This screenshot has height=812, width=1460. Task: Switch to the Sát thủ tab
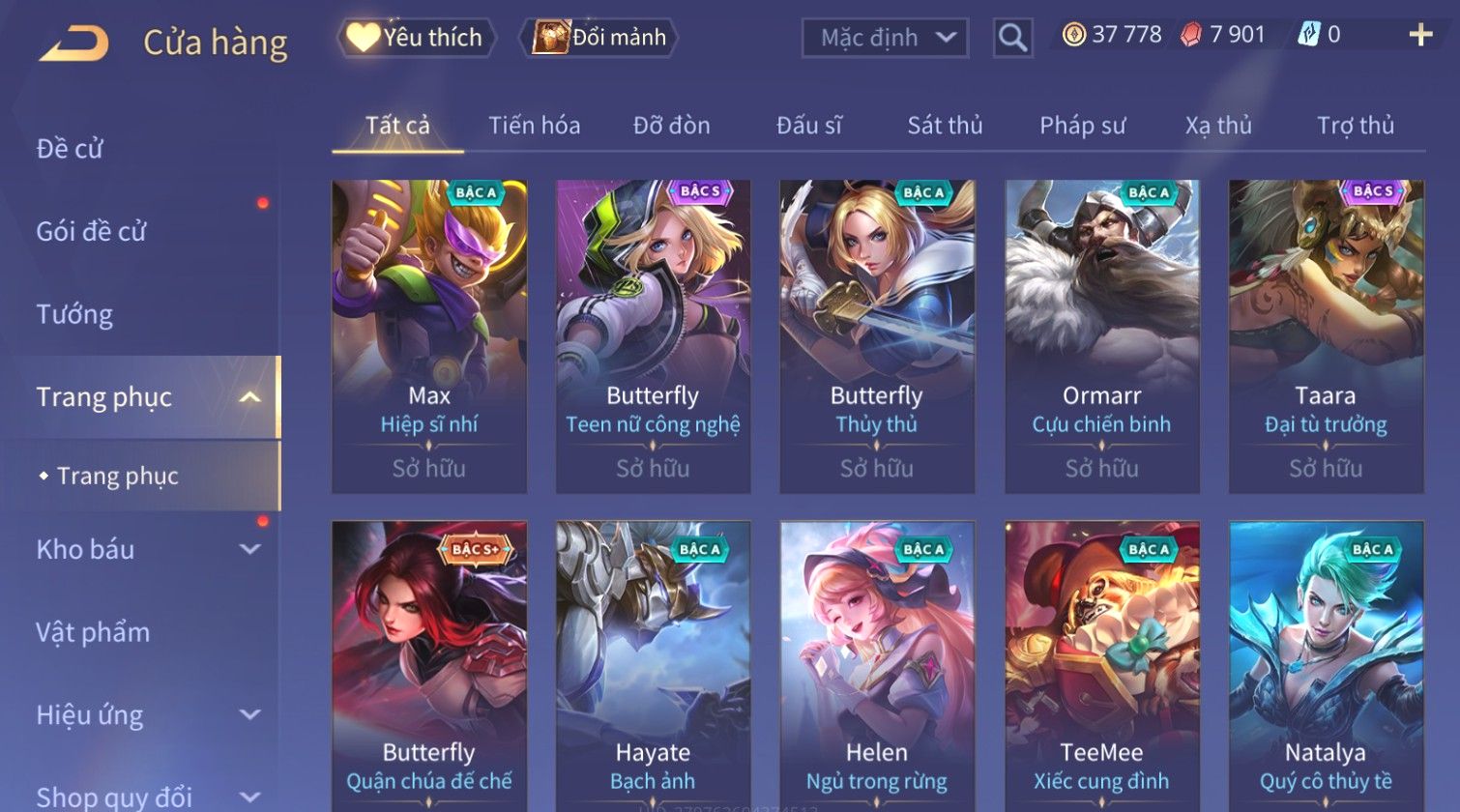pyautogui.click(x=945, y=126)
